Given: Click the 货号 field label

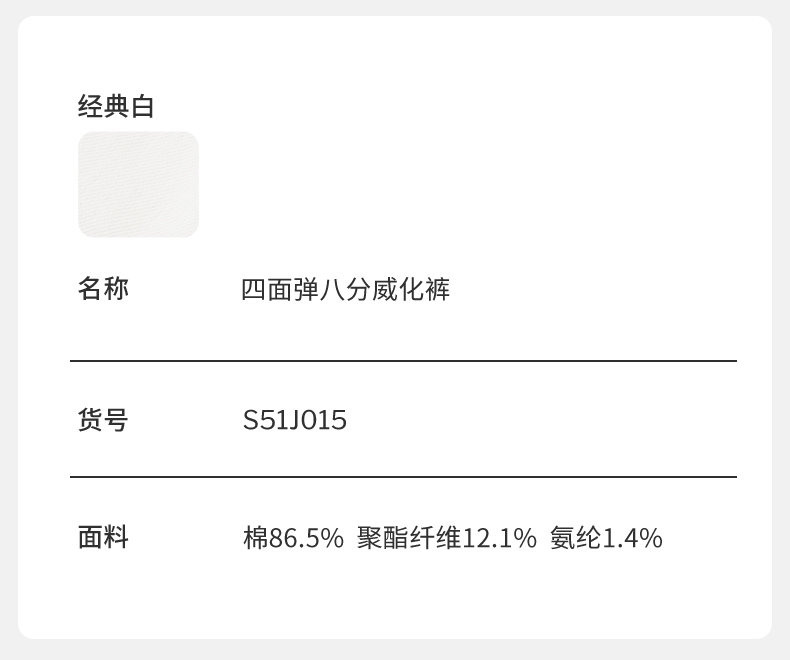Looking at the screenshot, I should 103,419.
